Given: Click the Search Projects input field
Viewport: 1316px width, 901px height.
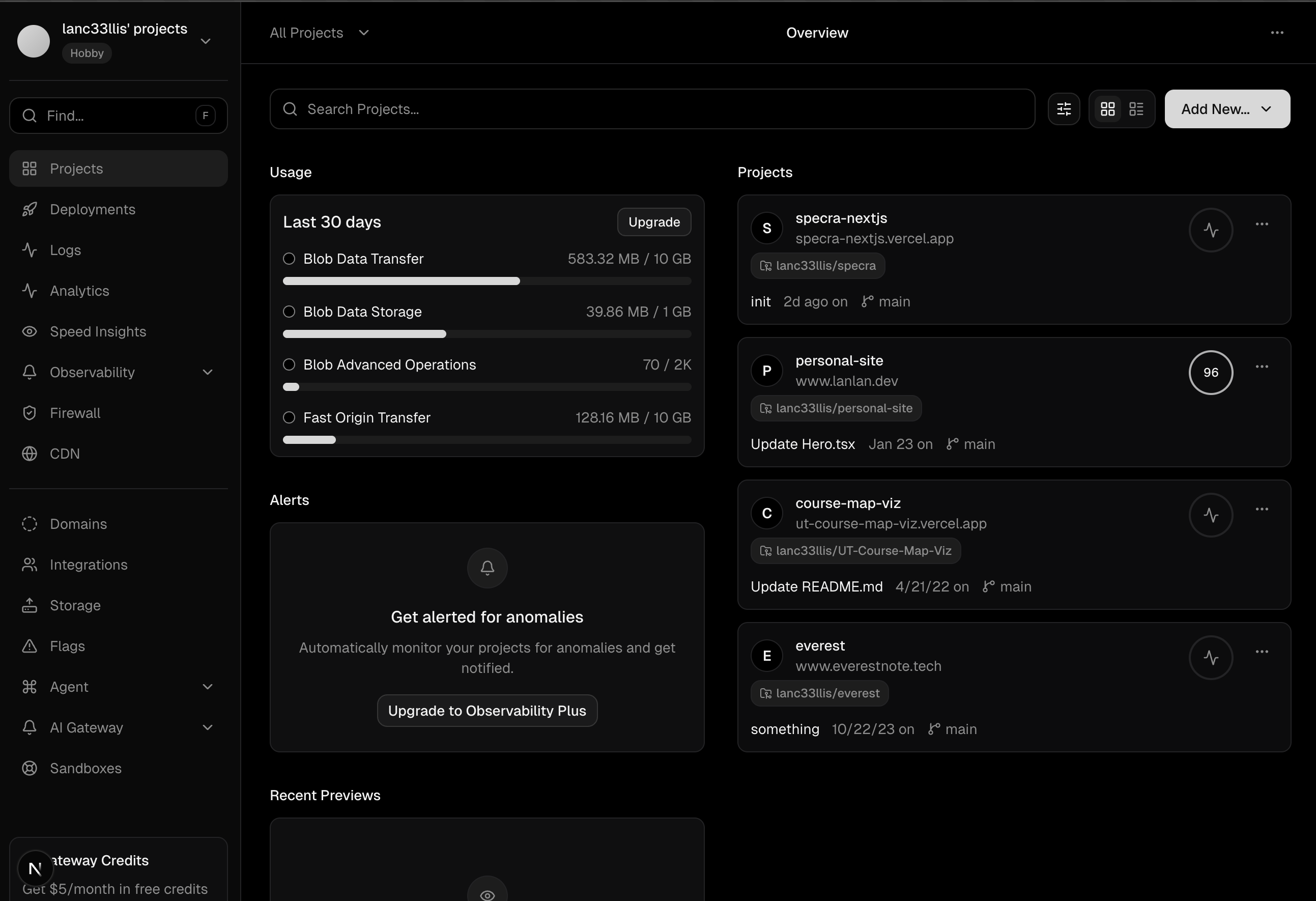Looking at the screenshot, I should [651, 109].
